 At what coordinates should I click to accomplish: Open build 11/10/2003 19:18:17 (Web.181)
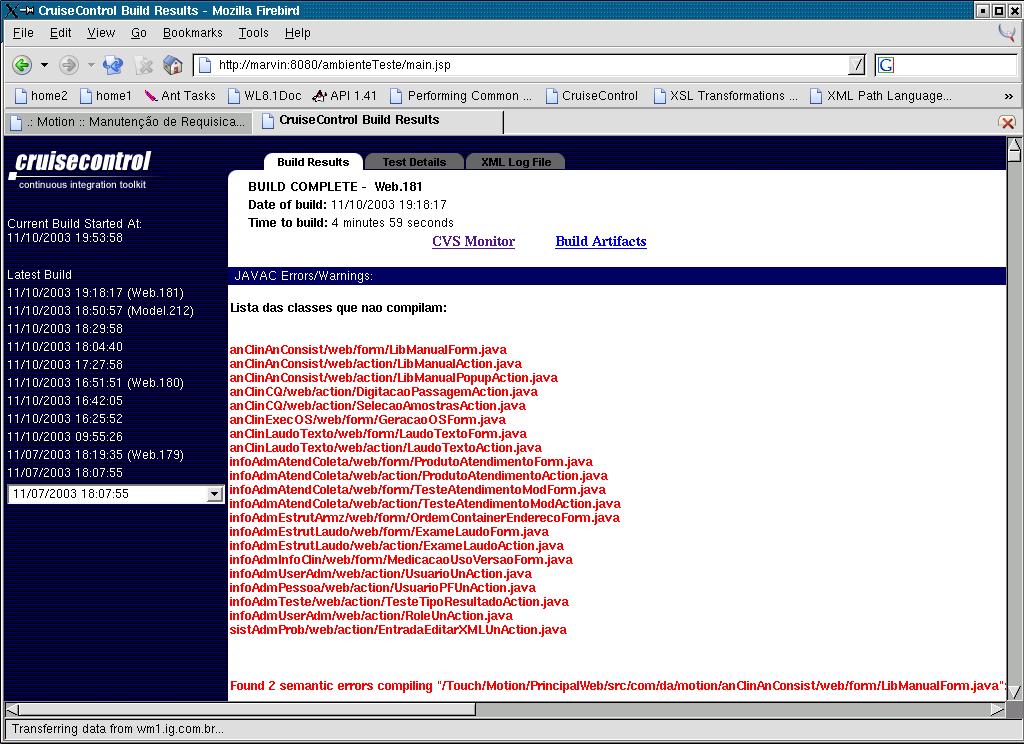(x=95, y=293)
